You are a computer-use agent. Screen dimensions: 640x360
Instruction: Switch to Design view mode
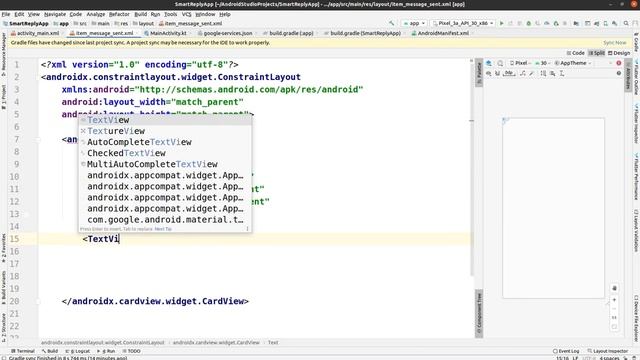click(x=619, y=53)
